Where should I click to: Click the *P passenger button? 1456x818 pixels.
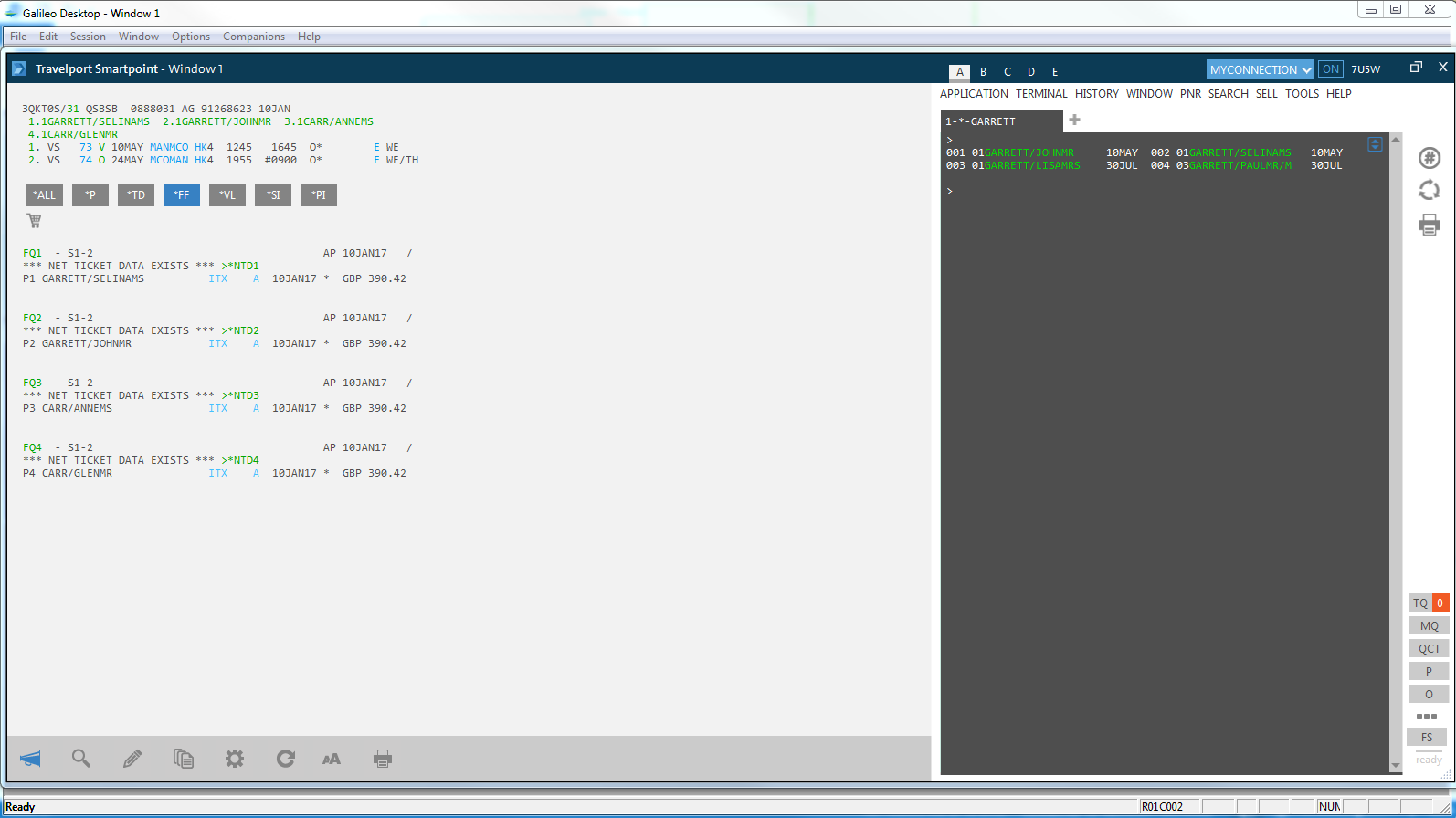[90, 194]
